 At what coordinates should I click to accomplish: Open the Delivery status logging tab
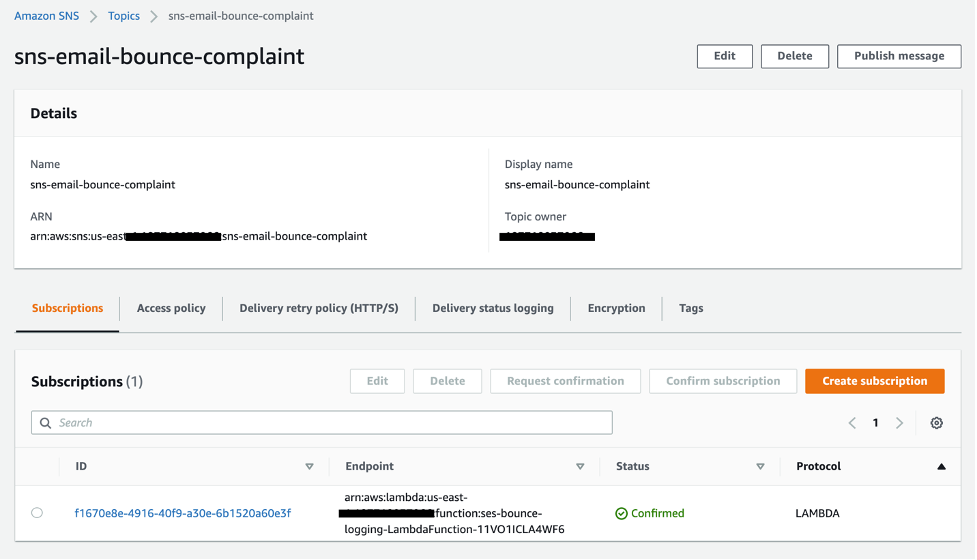(493, 308)
